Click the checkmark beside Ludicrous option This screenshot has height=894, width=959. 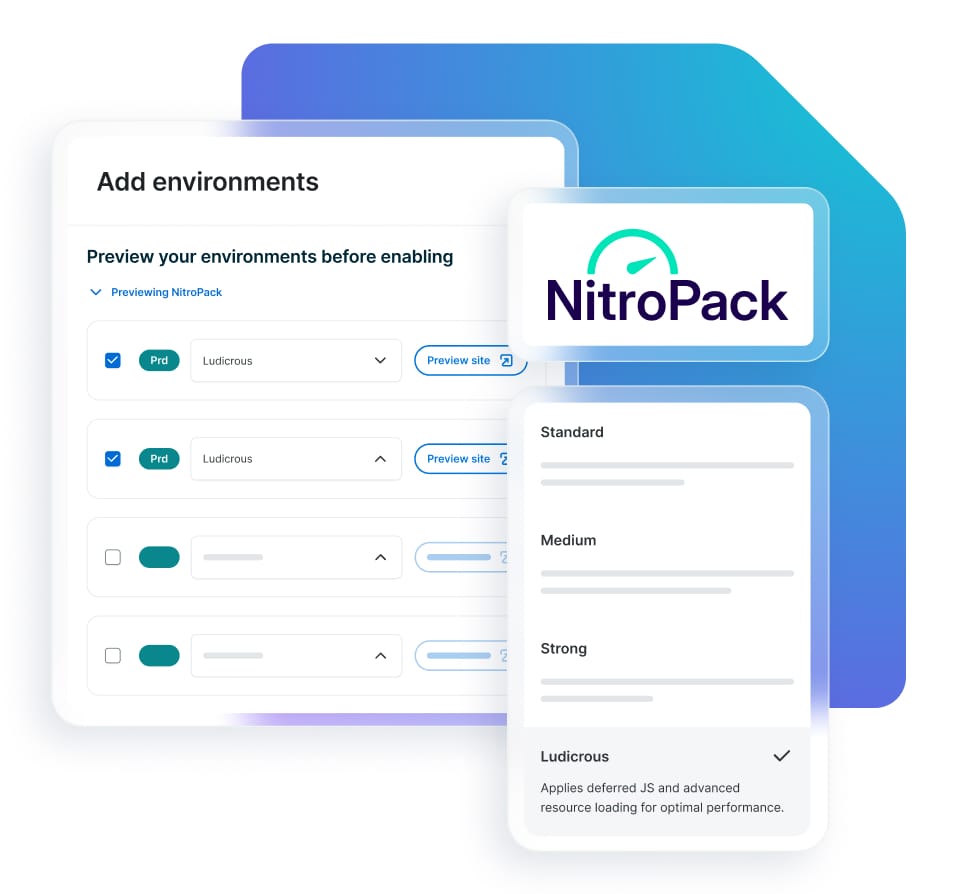coord(782,756)
